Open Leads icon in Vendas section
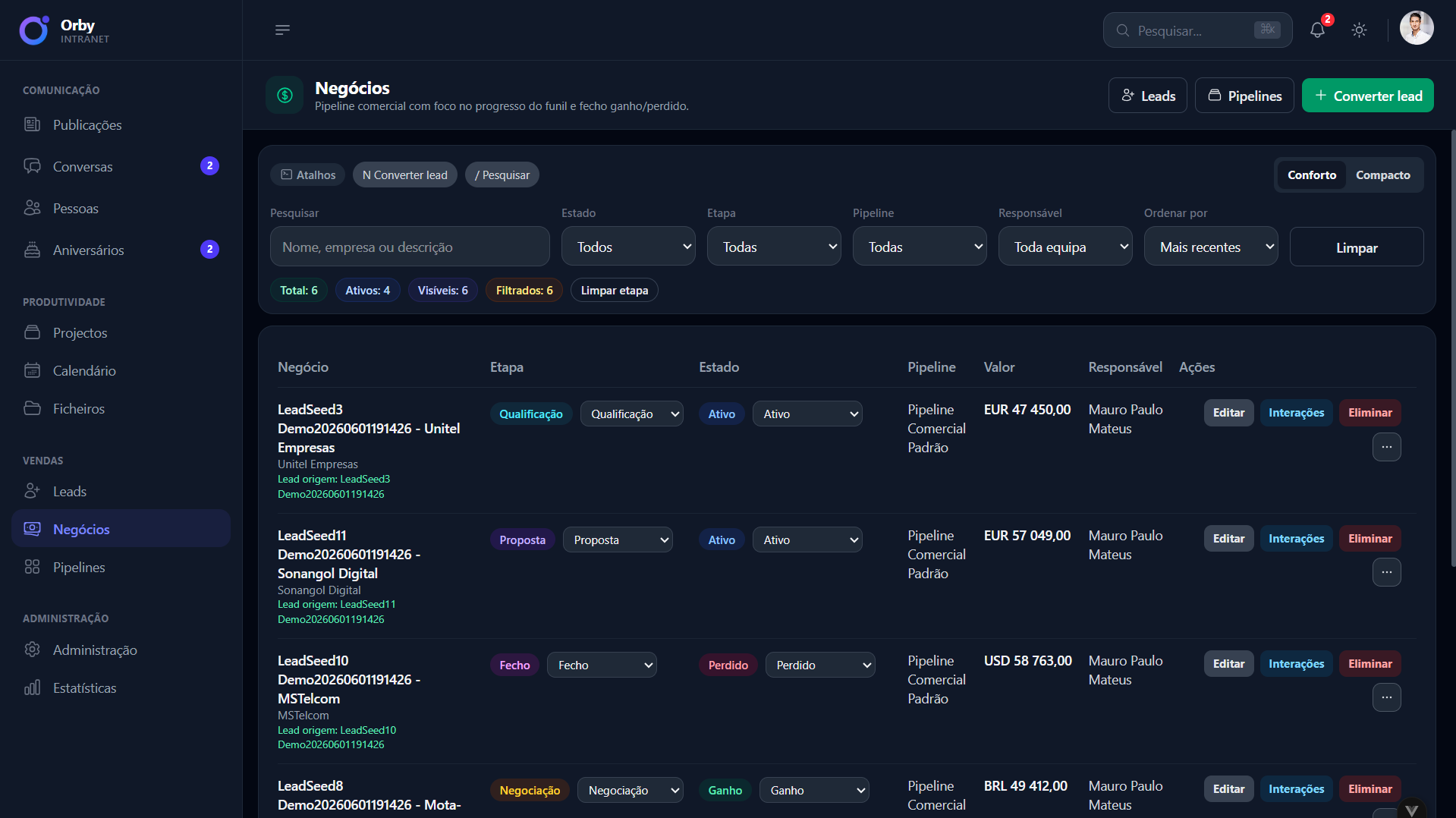The width and height of the screenshot is (1456, 818). pos(32,491)
